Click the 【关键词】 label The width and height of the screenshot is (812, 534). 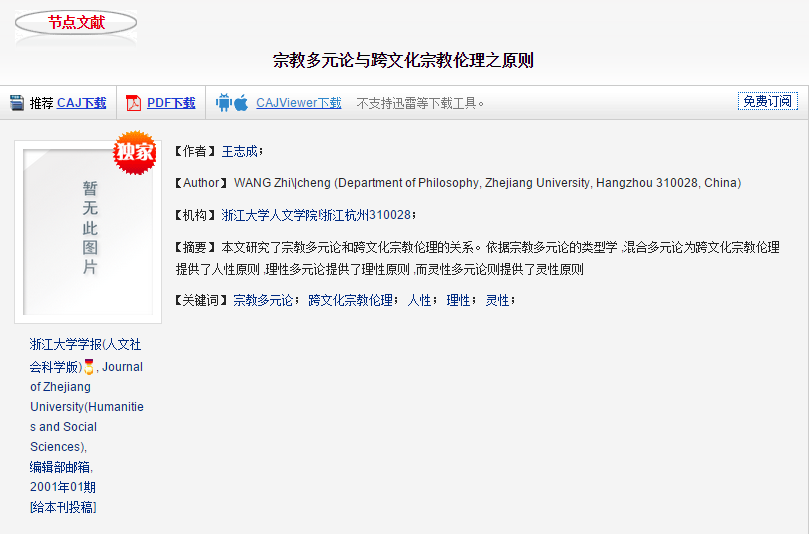[201, 300]
